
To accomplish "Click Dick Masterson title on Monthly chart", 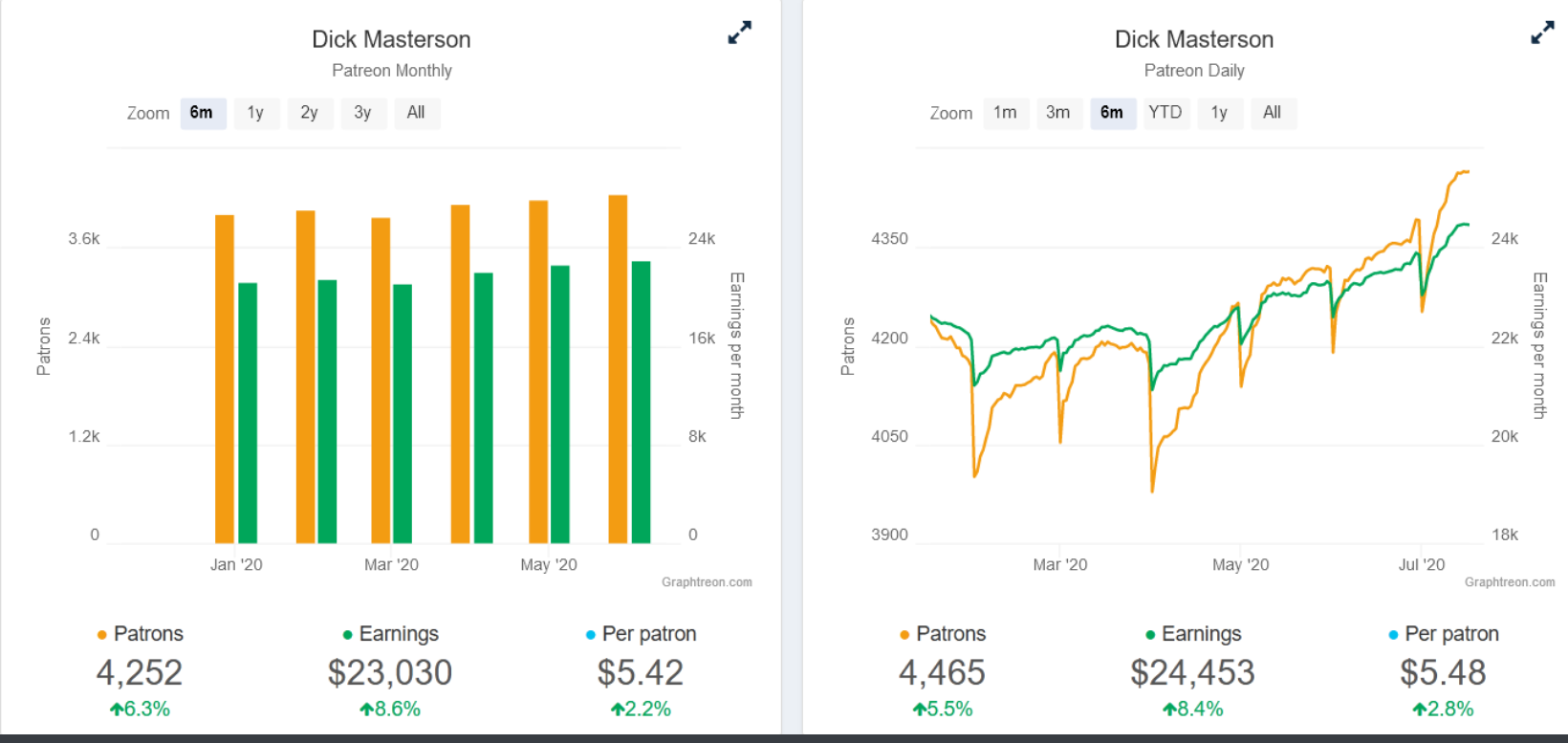I will coord(392,39).
